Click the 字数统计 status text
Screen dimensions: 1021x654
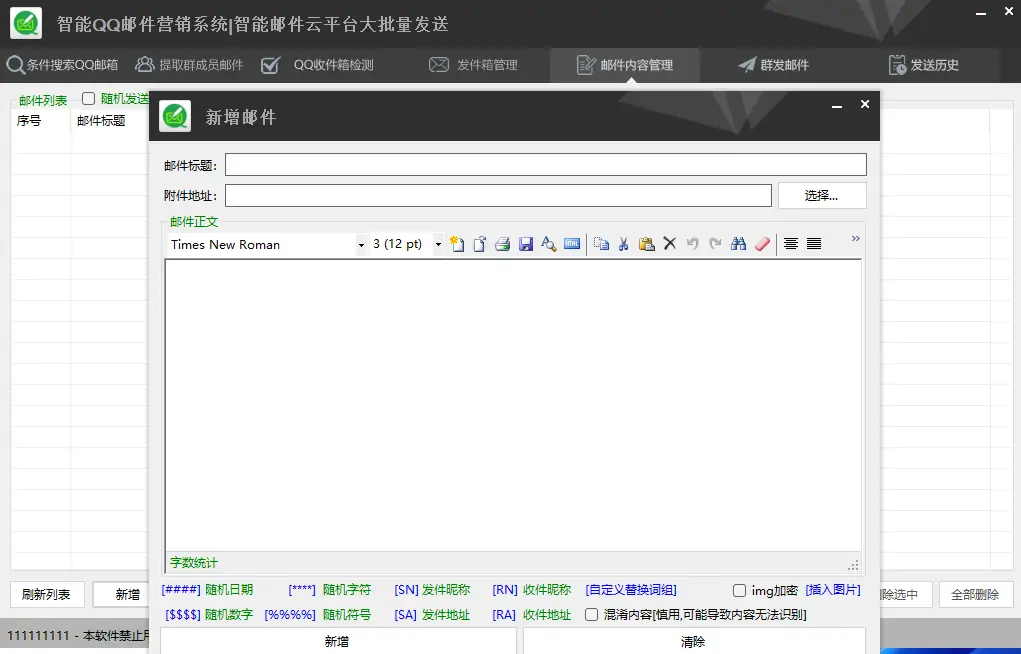[193, 562]
